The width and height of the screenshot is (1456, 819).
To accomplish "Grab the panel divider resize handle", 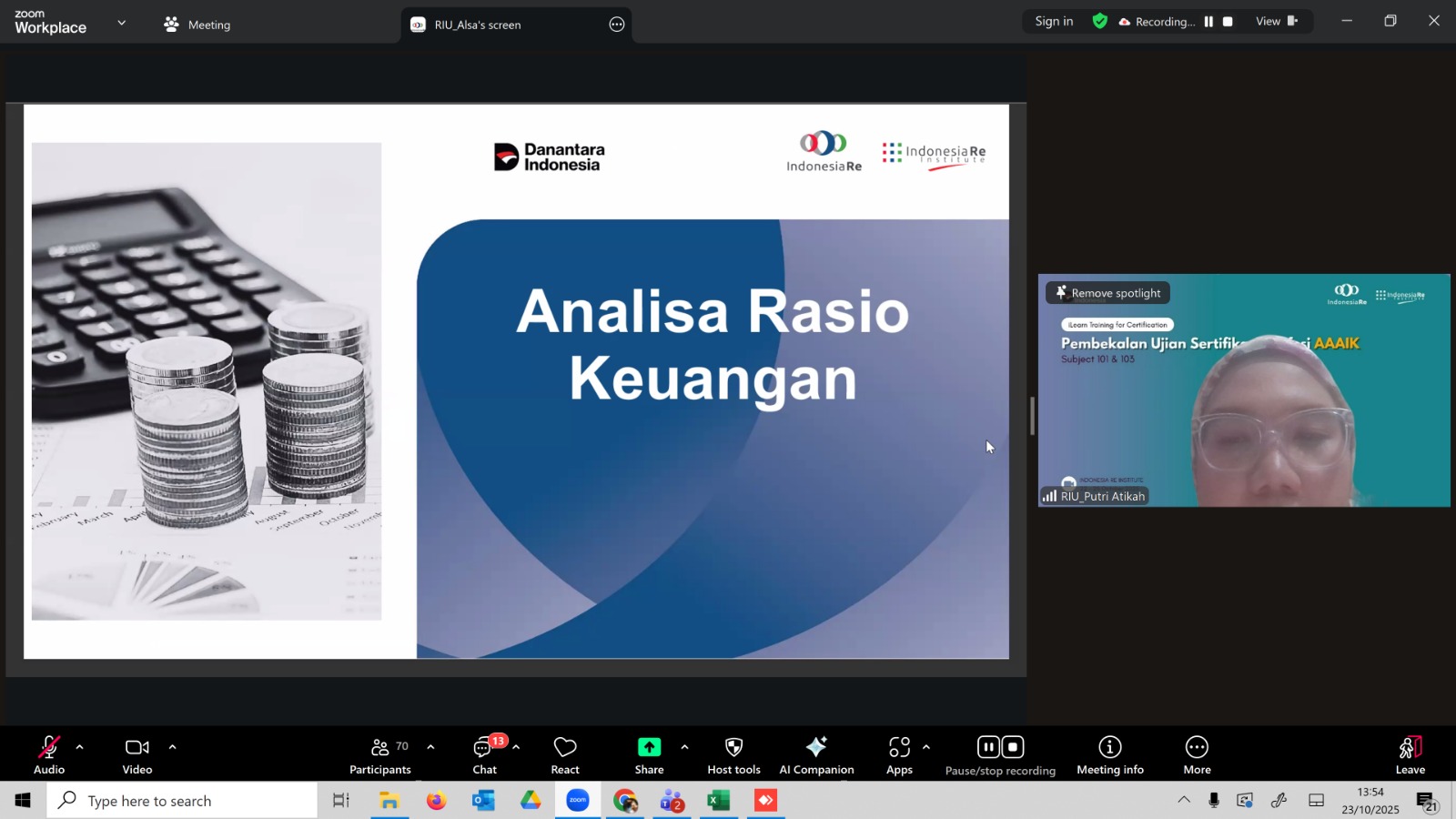I will coord(1032,416).
